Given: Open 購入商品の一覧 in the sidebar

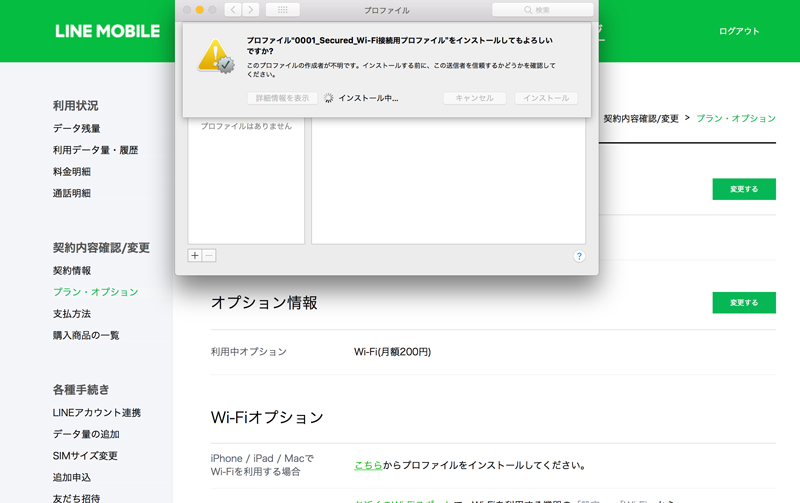Looking at the screenshot, I should pos(86,335).
